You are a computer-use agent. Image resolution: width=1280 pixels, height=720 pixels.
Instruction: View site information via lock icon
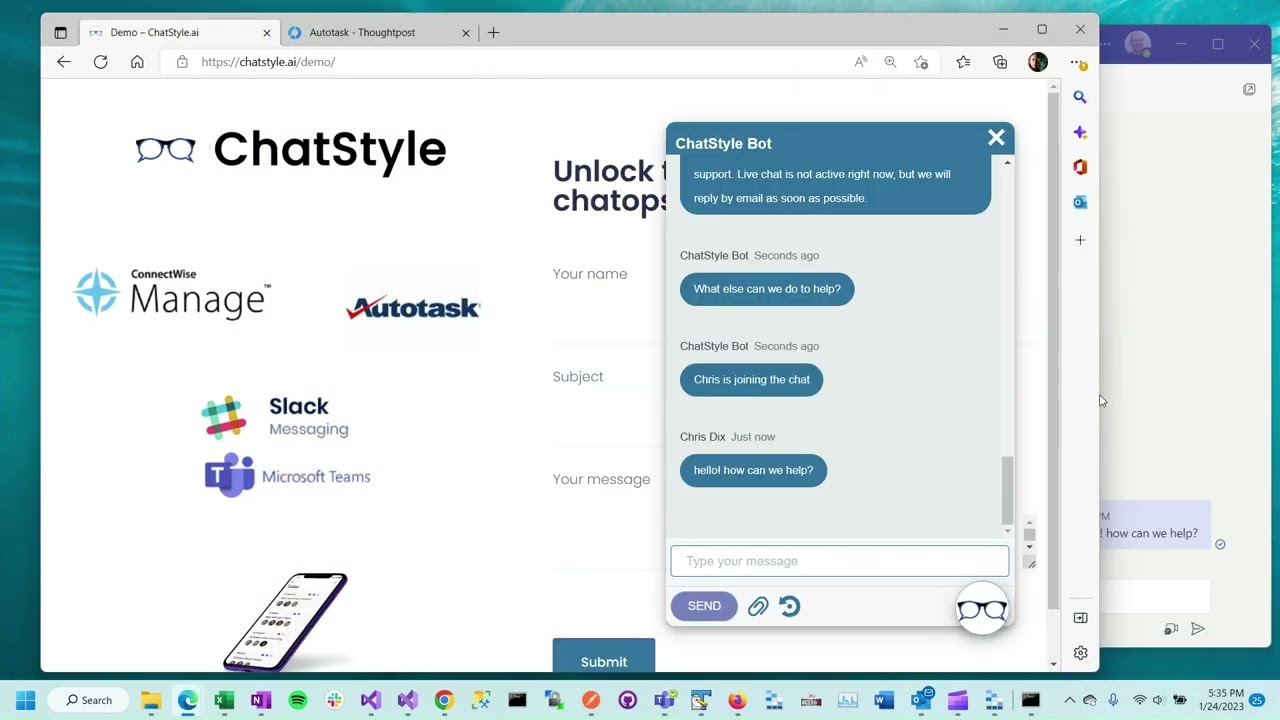pyautogui.click(x=181, y=62)
